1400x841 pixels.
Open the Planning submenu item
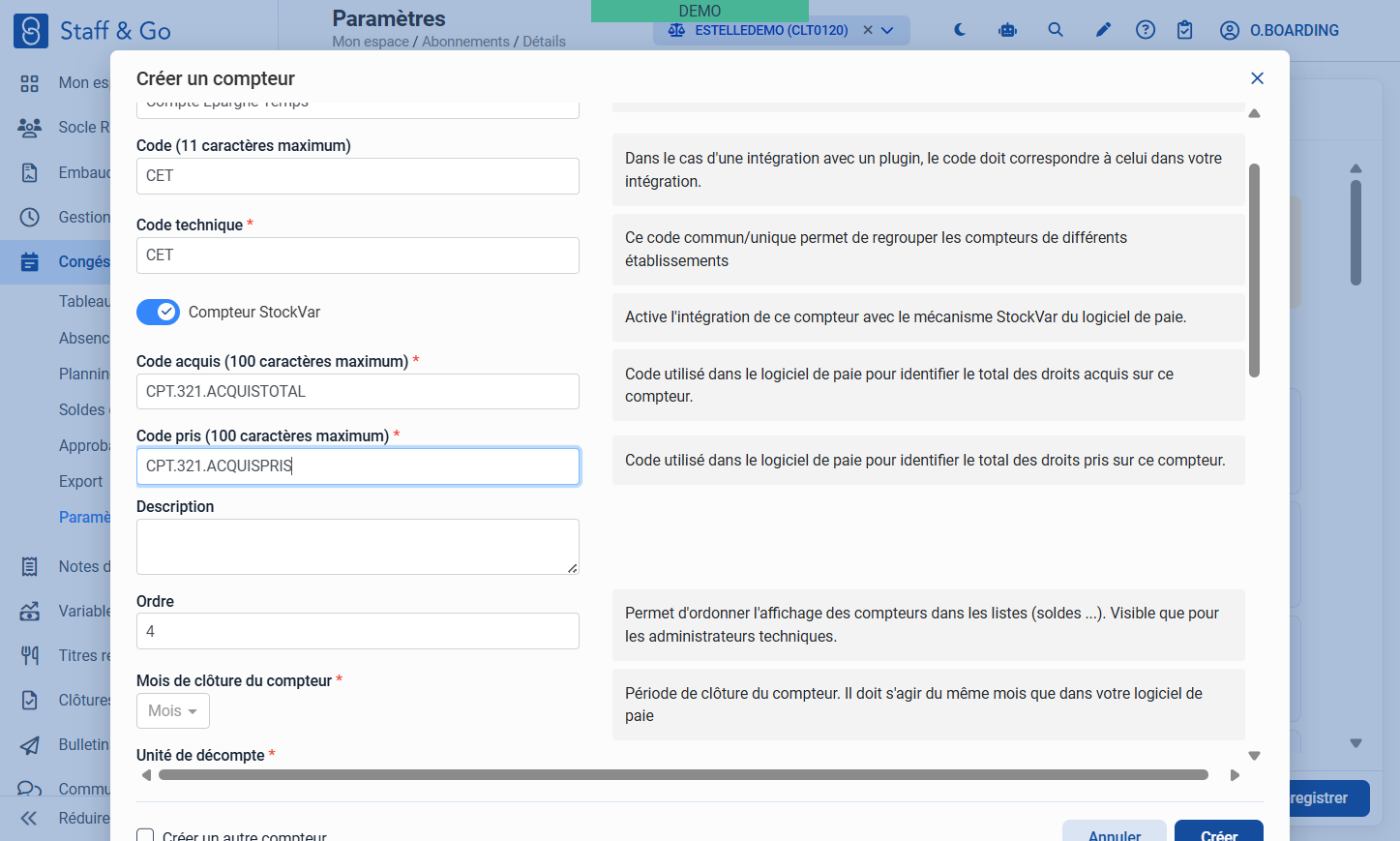84,374
